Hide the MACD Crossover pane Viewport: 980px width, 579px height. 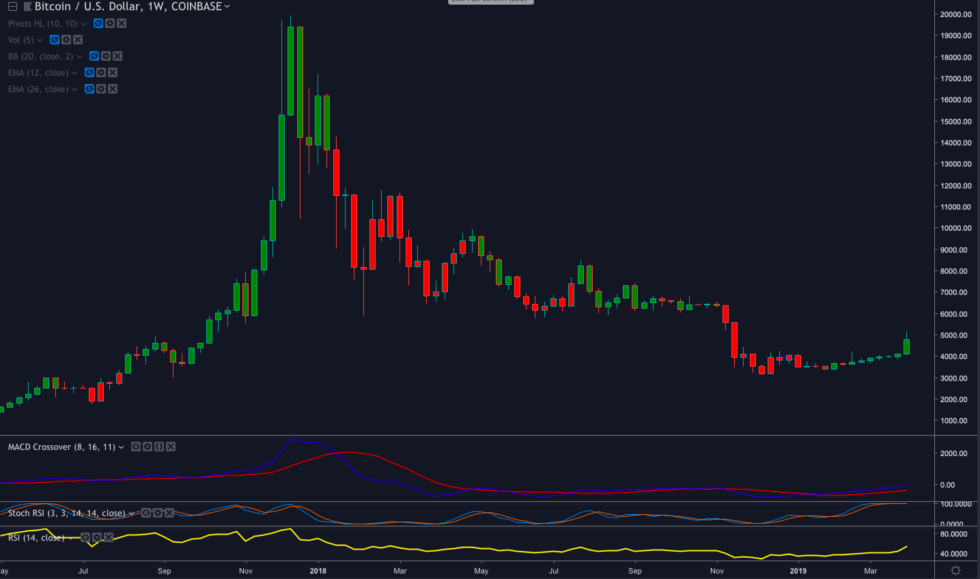[135, 447]
